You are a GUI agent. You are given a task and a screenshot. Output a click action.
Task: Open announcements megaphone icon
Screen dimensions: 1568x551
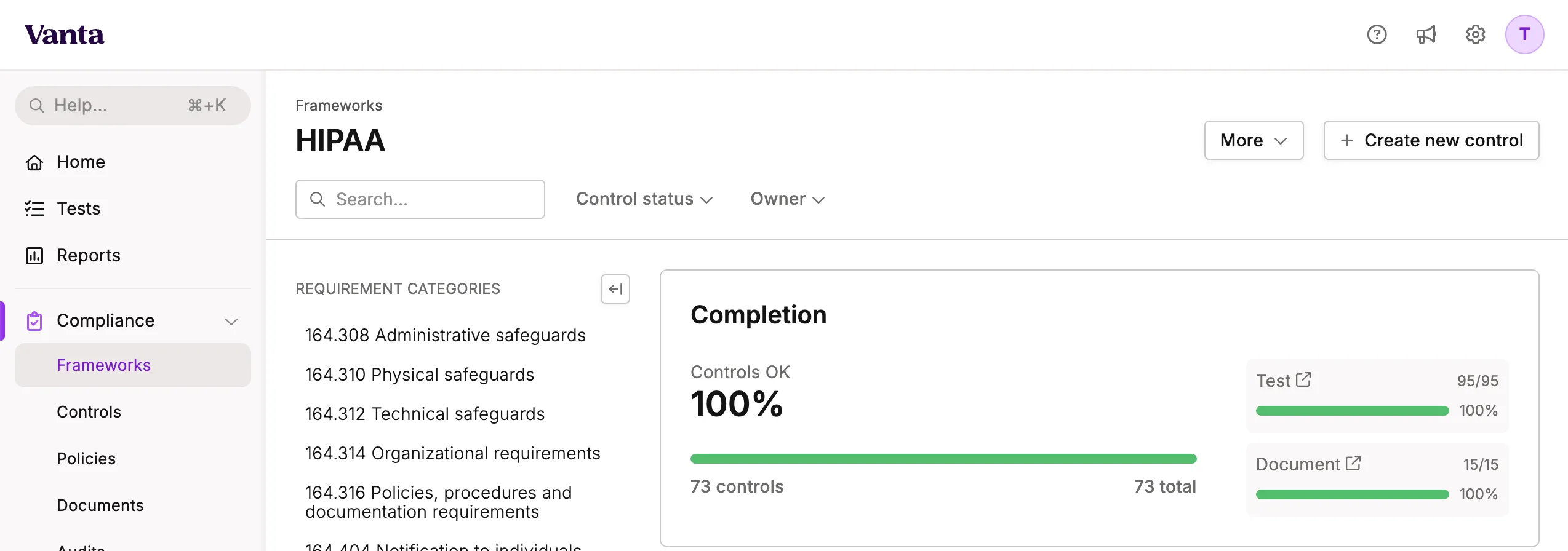click(x=1426, y=34)
